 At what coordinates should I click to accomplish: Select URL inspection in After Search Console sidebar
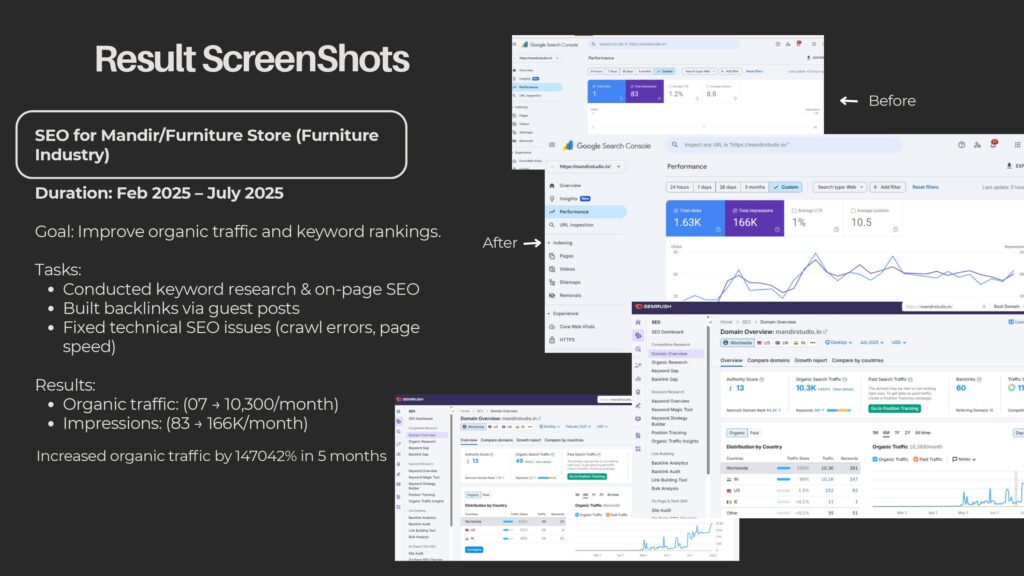click(578, 224)
